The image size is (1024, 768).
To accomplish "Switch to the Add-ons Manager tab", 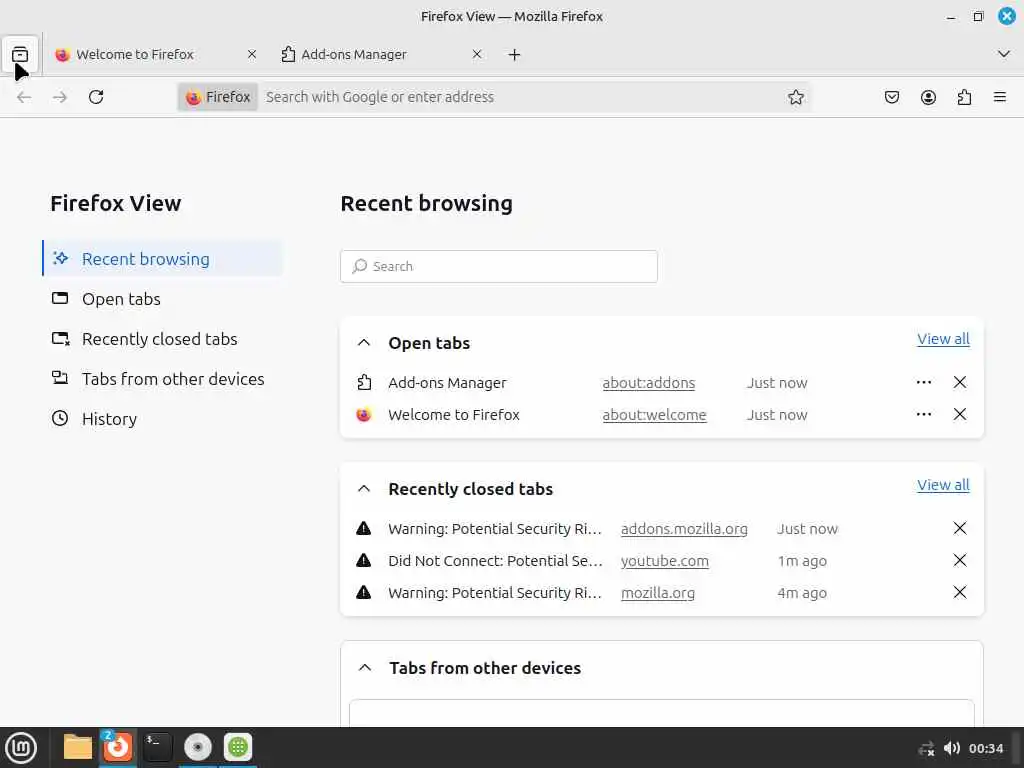I will 381,55.
